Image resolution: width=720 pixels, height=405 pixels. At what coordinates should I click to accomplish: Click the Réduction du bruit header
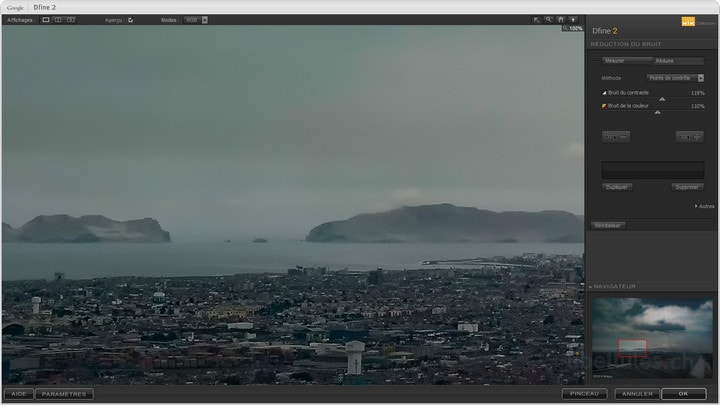coord(626,44)
